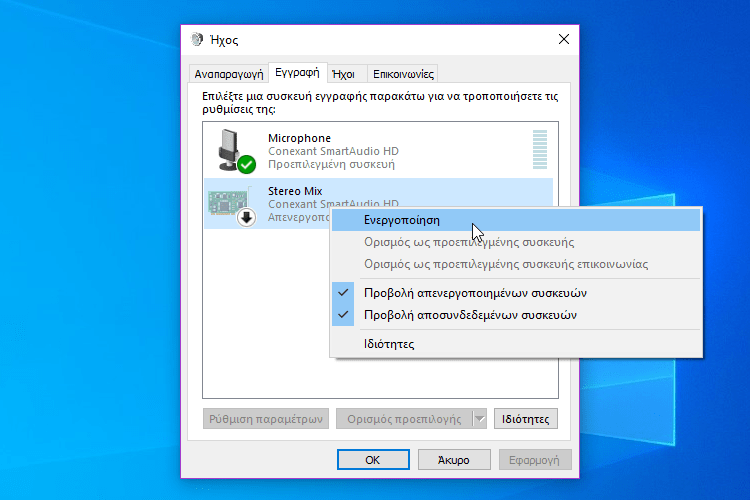Image resolution: width=750 pixels, height=500 pixels.
Task: Close the Ήχος dialog window
Action: pos(564,39)
